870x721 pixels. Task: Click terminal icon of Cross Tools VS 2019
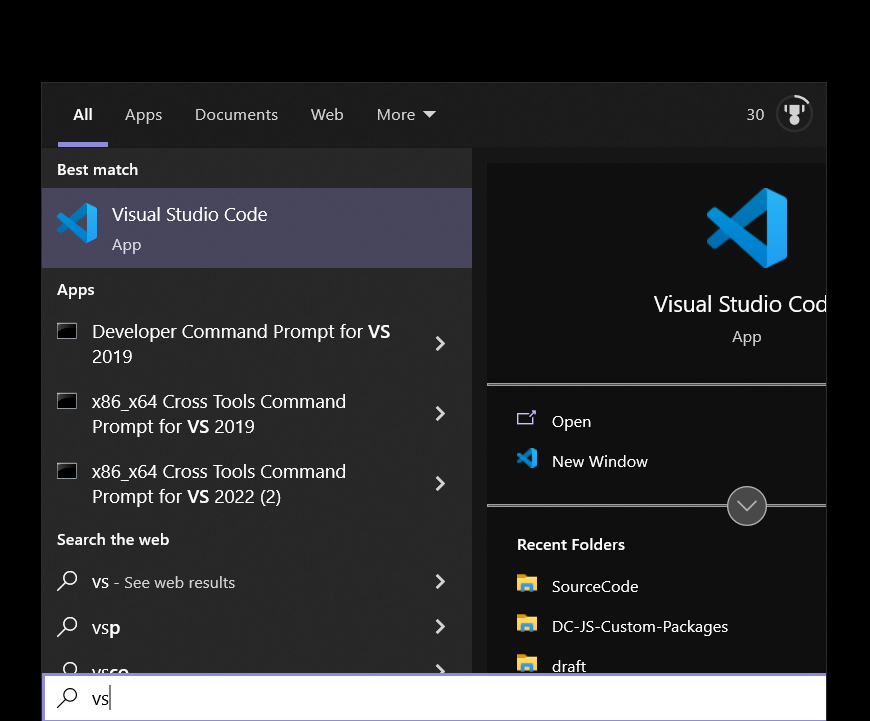point(67,401)
